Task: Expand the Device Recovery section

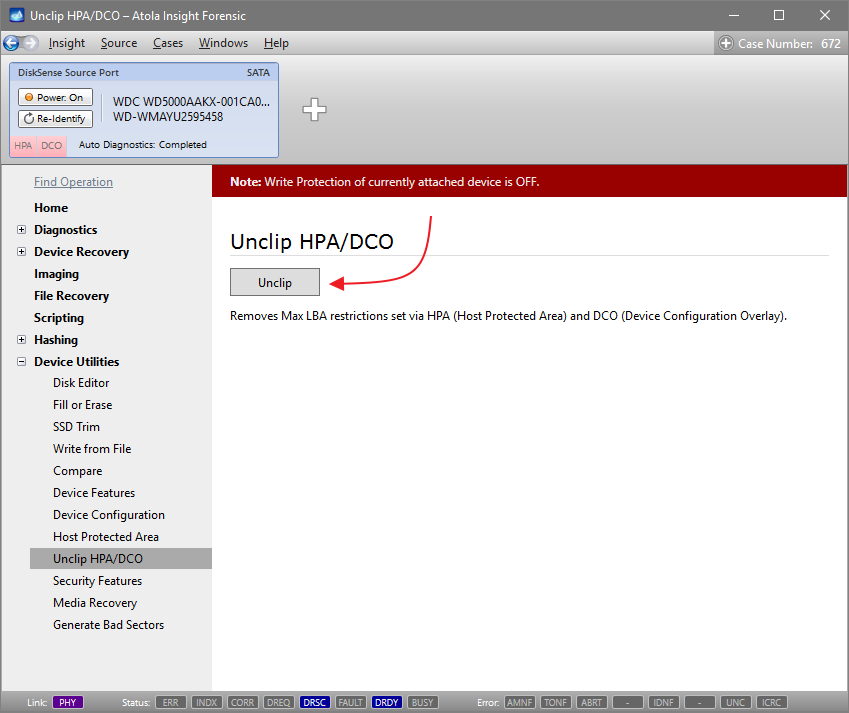Action: point(22,252)
